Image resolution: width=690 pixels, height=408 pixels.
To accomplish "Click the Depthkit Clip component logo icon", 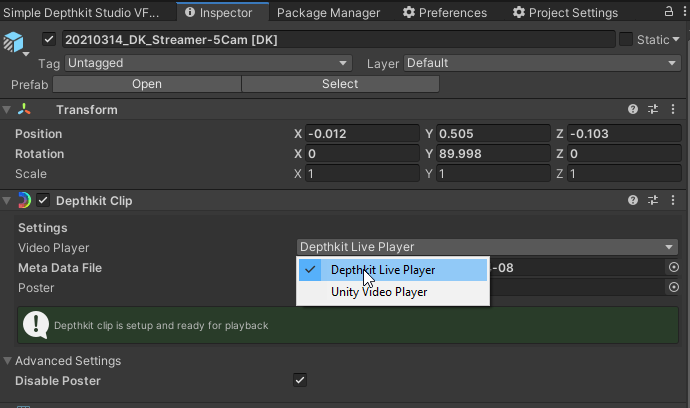I will [x=24, y=200].
